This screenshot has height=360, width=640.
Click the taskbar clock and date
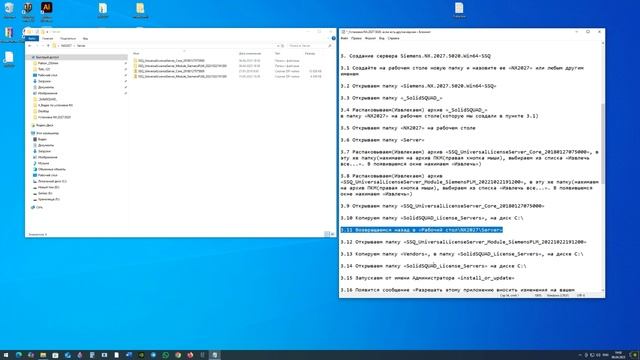(x=618, y=355)
